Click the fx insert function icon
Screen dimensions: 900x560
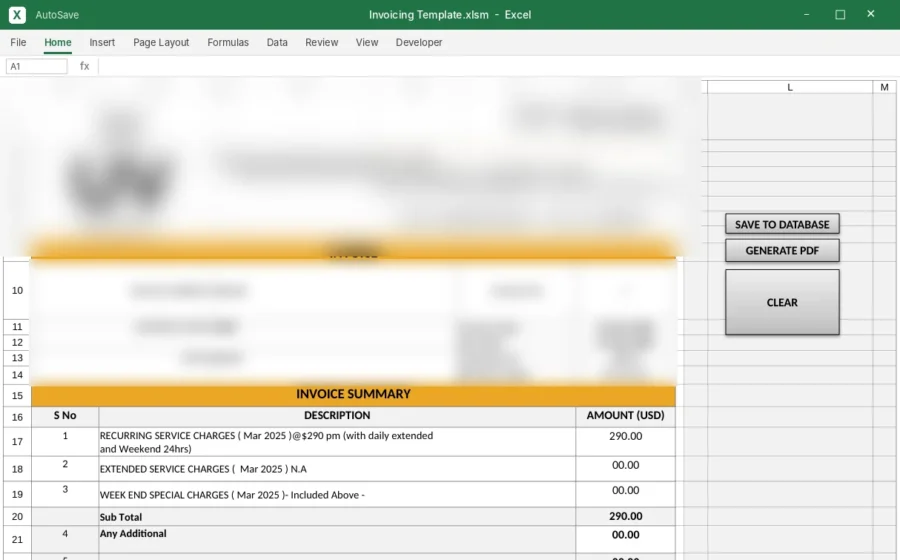click(x=84, y=66)
